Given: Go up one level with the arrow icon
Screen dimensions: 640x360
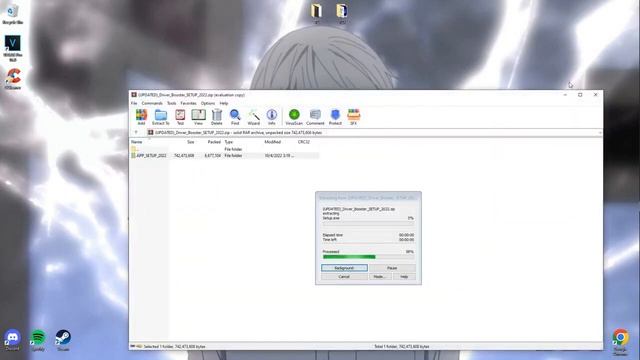Looking at the screenshot, I should (x=136, y=132).
